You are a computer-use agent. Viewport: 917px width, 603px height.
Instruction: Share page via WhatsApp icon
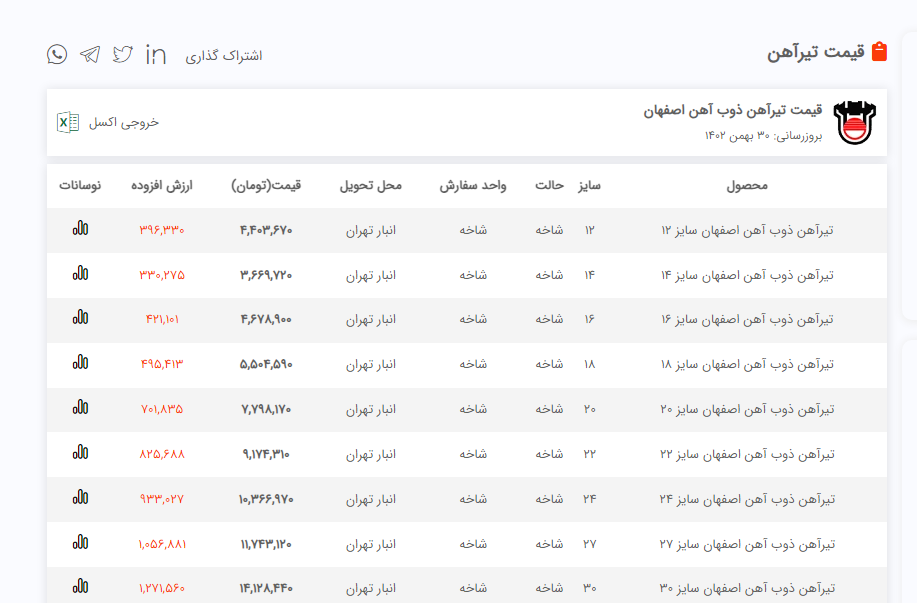(x=57, y=54)
